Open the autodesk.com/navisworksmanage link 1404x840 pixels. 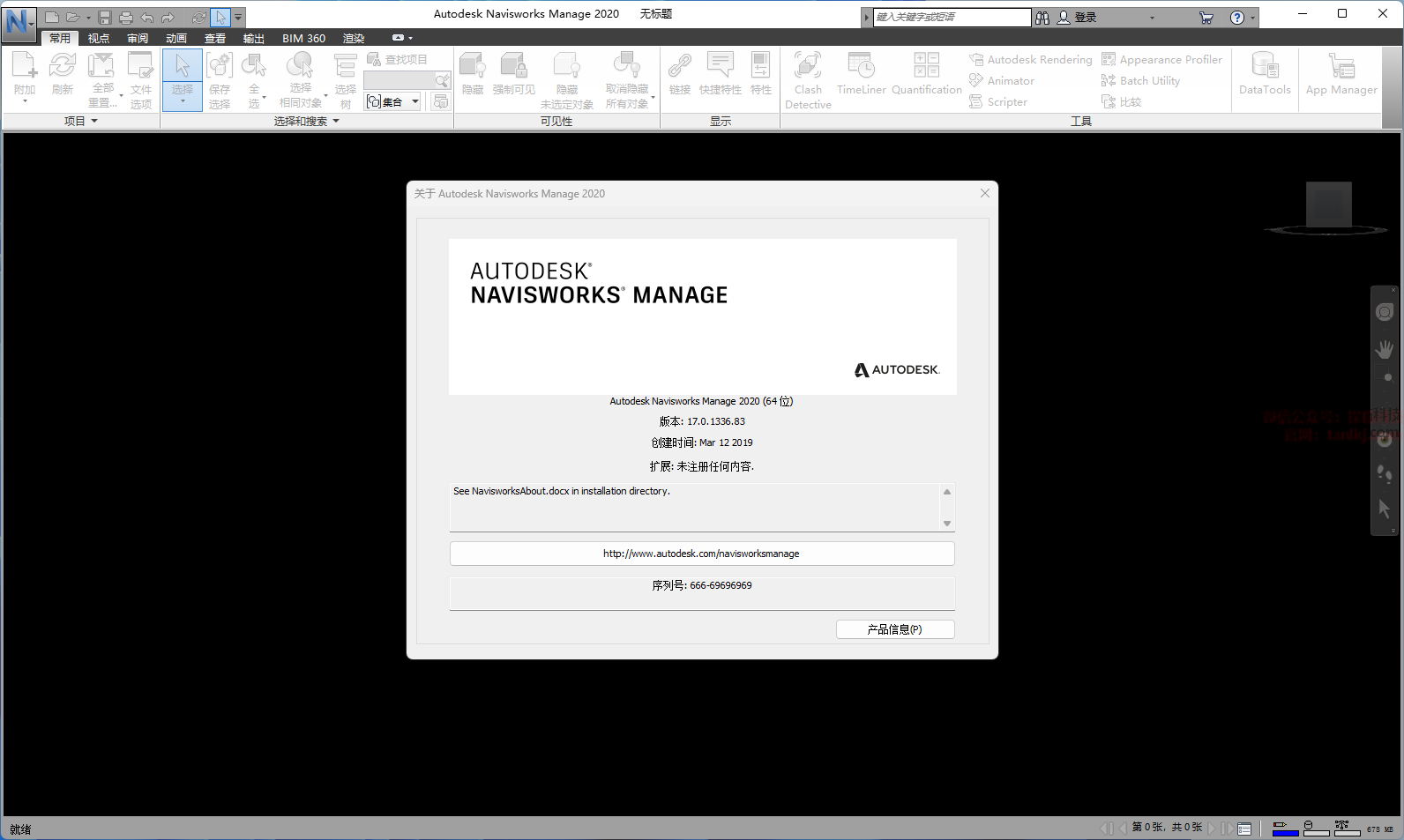click(701, 554)
